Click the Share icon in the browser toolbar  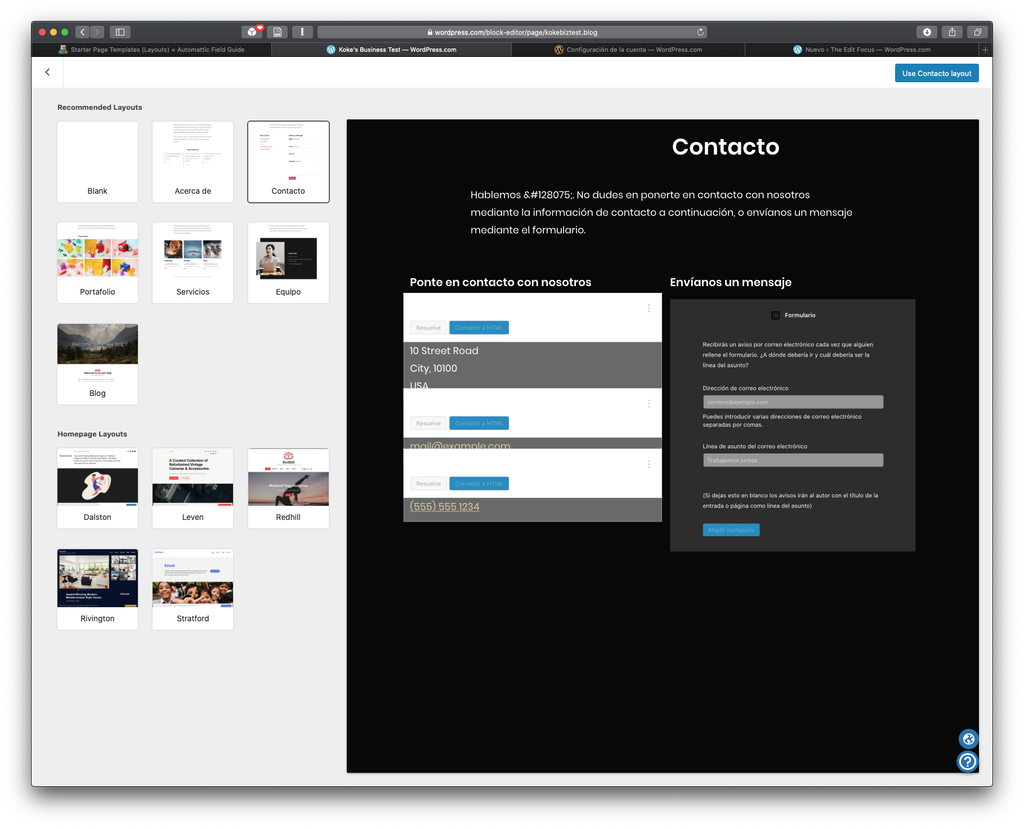tap(951, 31)
